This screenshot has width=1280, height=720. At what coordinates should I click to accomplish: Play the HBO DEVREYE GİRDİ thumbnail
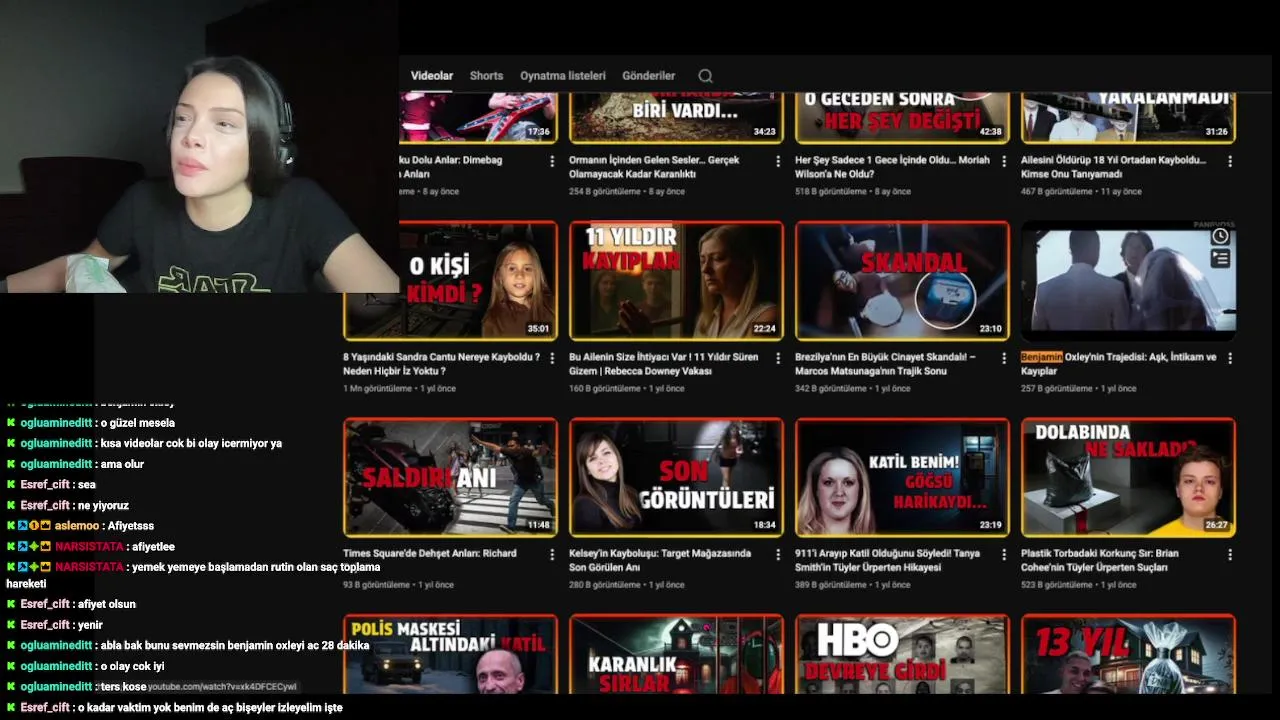pyautogui.click(x=902, y=654)
